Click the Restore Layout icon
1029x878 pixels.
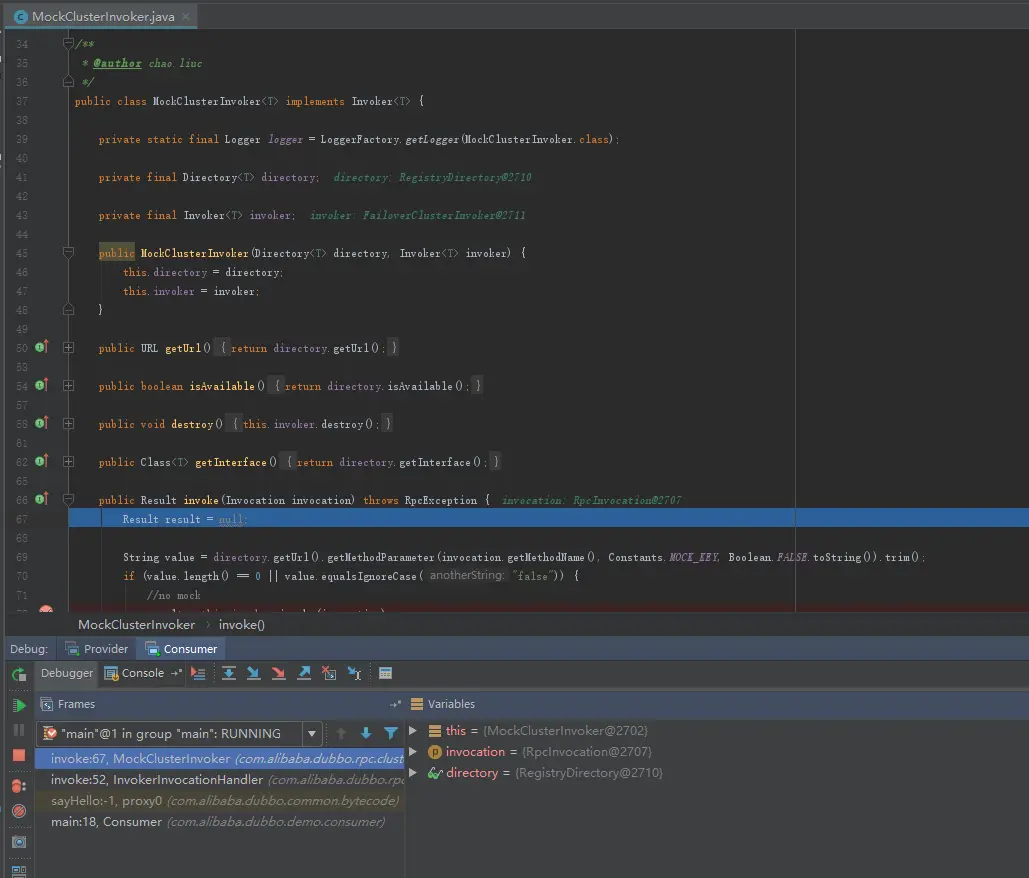[x=19, y=871]
